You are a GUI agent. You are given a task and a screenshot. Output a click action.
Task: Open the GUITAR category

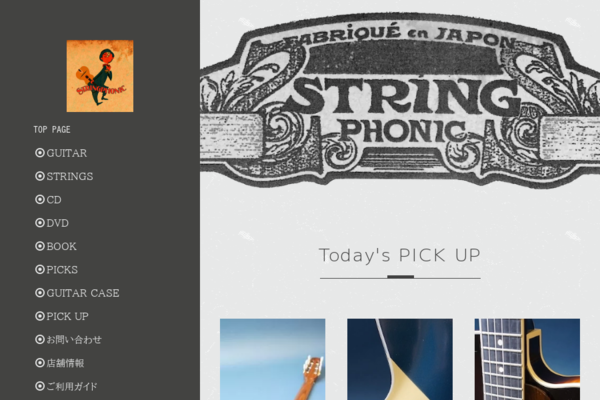click(x=67, y=153)
